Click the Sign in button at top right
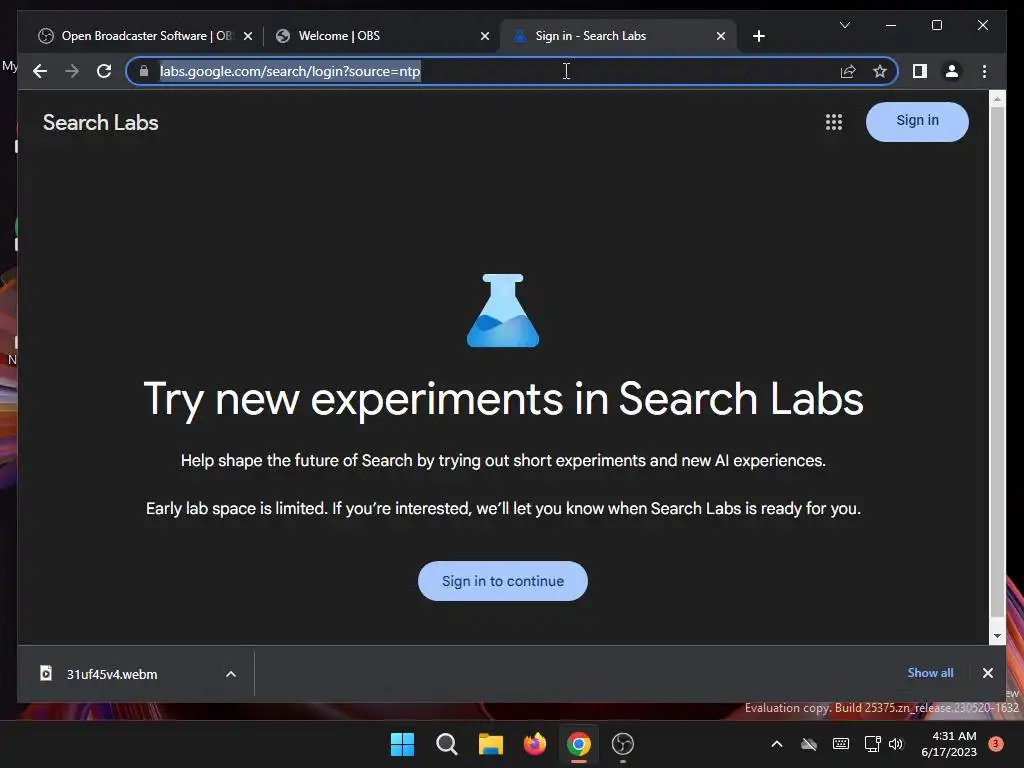Viewport: 1024px width, 768px height. [917, 121]
